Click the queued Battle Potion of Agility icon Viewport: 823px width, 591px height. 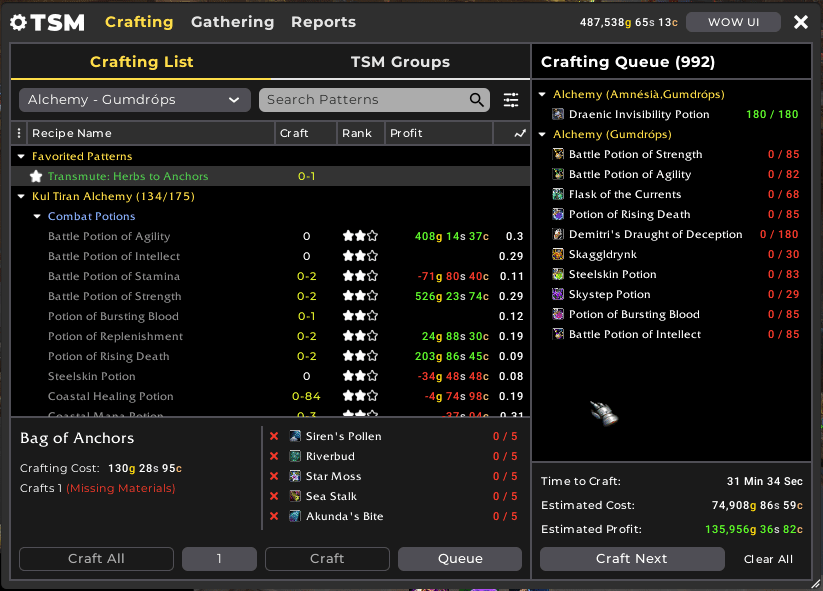[558, 174]
